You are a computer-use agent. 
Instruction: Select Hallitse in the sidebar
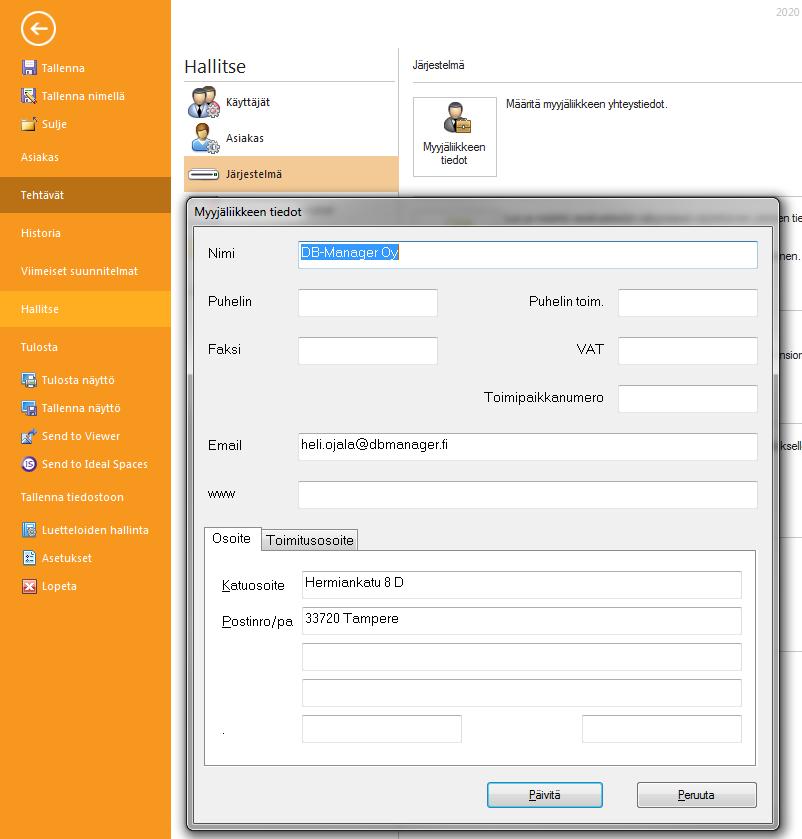pyautogui.click(x=86, y=309)
